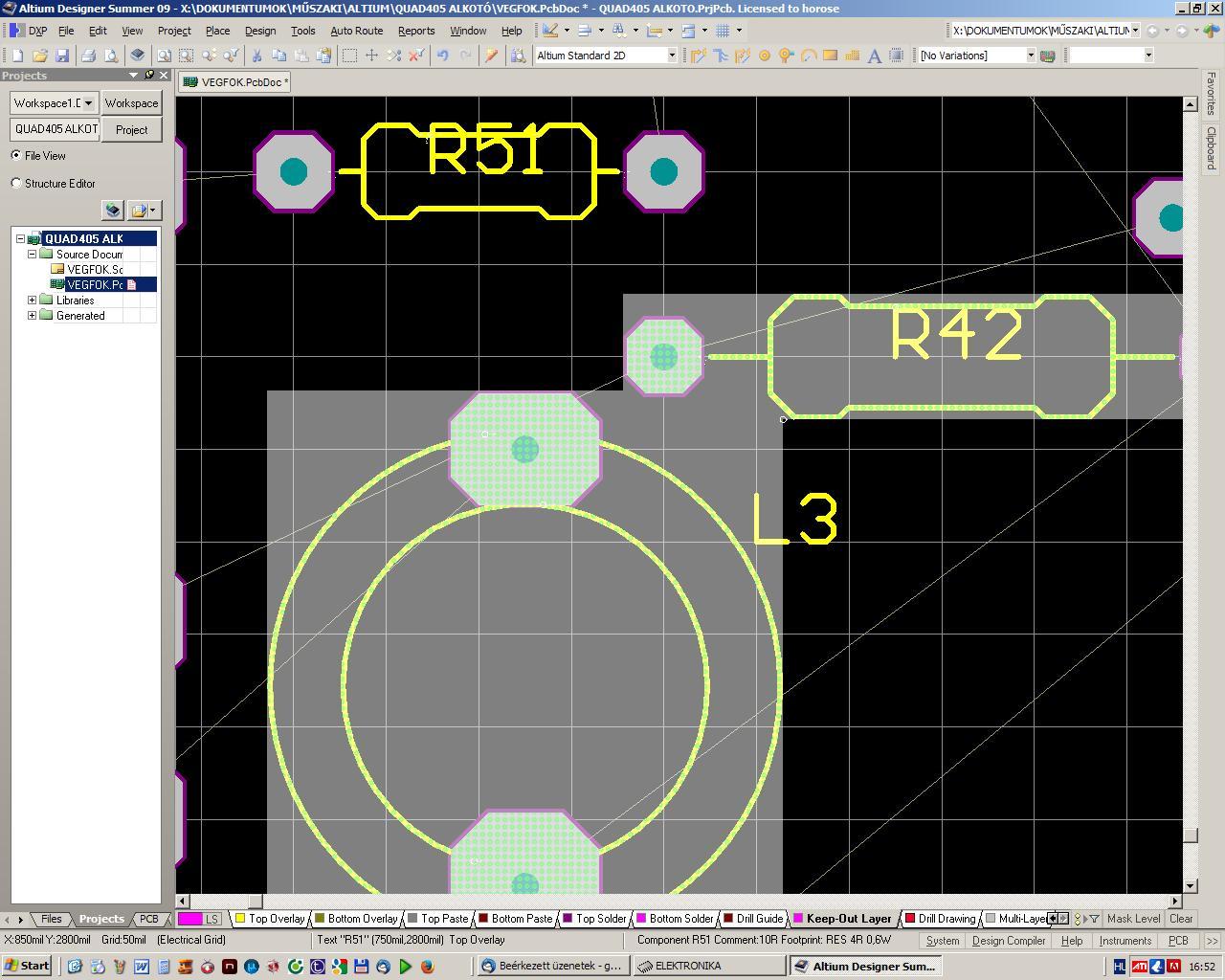Click the Mask Level button

(1133, 919)
